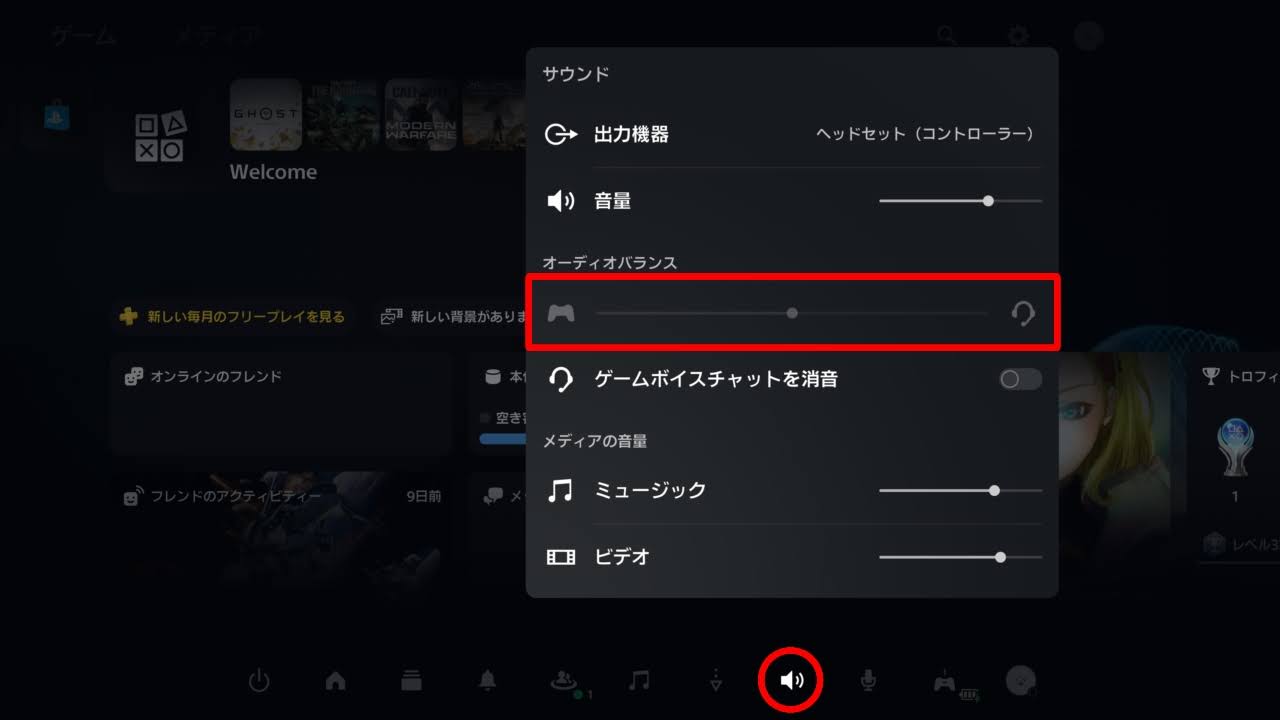
Task: Adjust the ビデオ volume slider
Action: pyautogui.click(x=960, y=557)
